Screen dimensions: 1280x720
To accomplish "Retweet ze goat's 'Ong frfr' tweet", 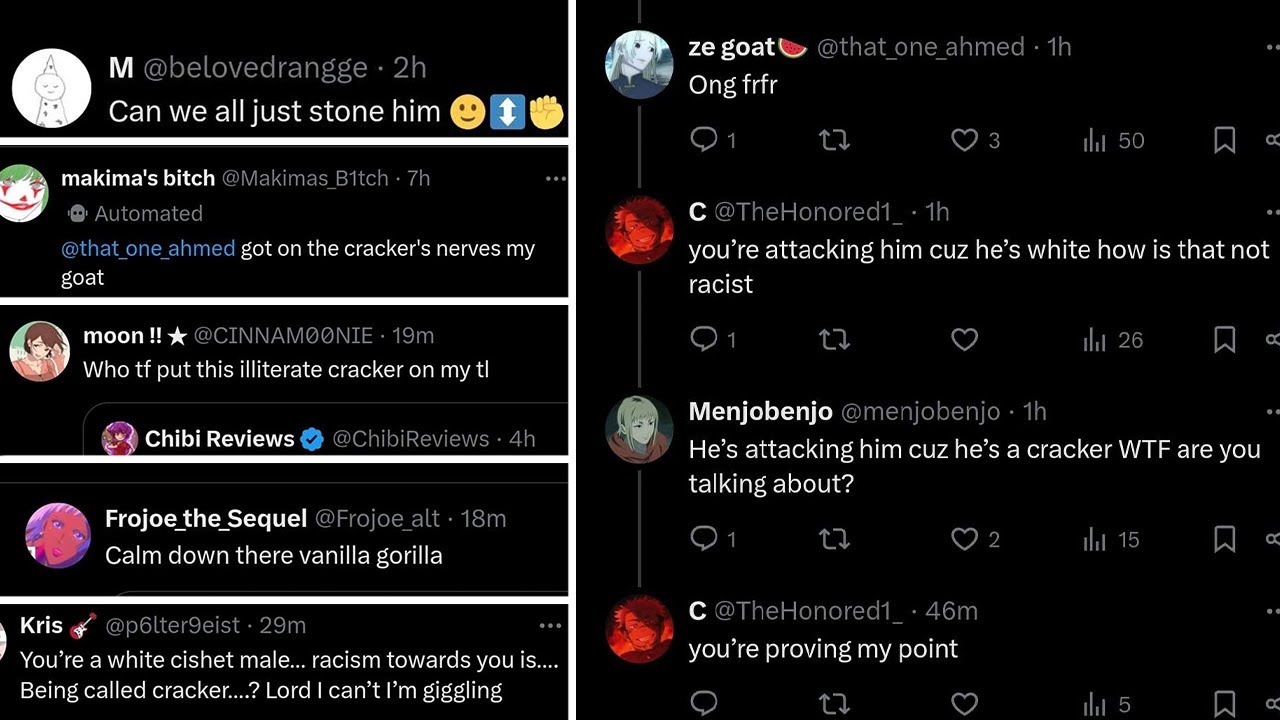I will pyautogui.click(x=834, y=140).
